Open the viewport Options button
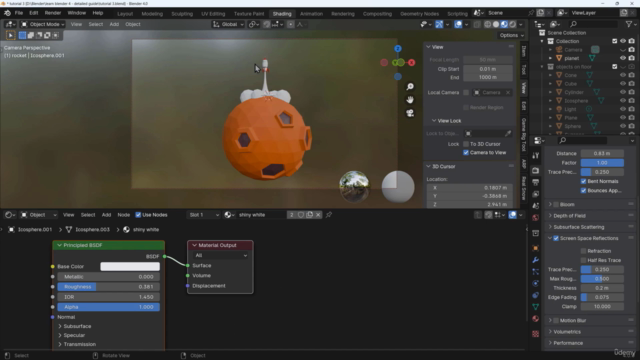Viewport: 640px width, 360px height. click(x=511, y=35)
